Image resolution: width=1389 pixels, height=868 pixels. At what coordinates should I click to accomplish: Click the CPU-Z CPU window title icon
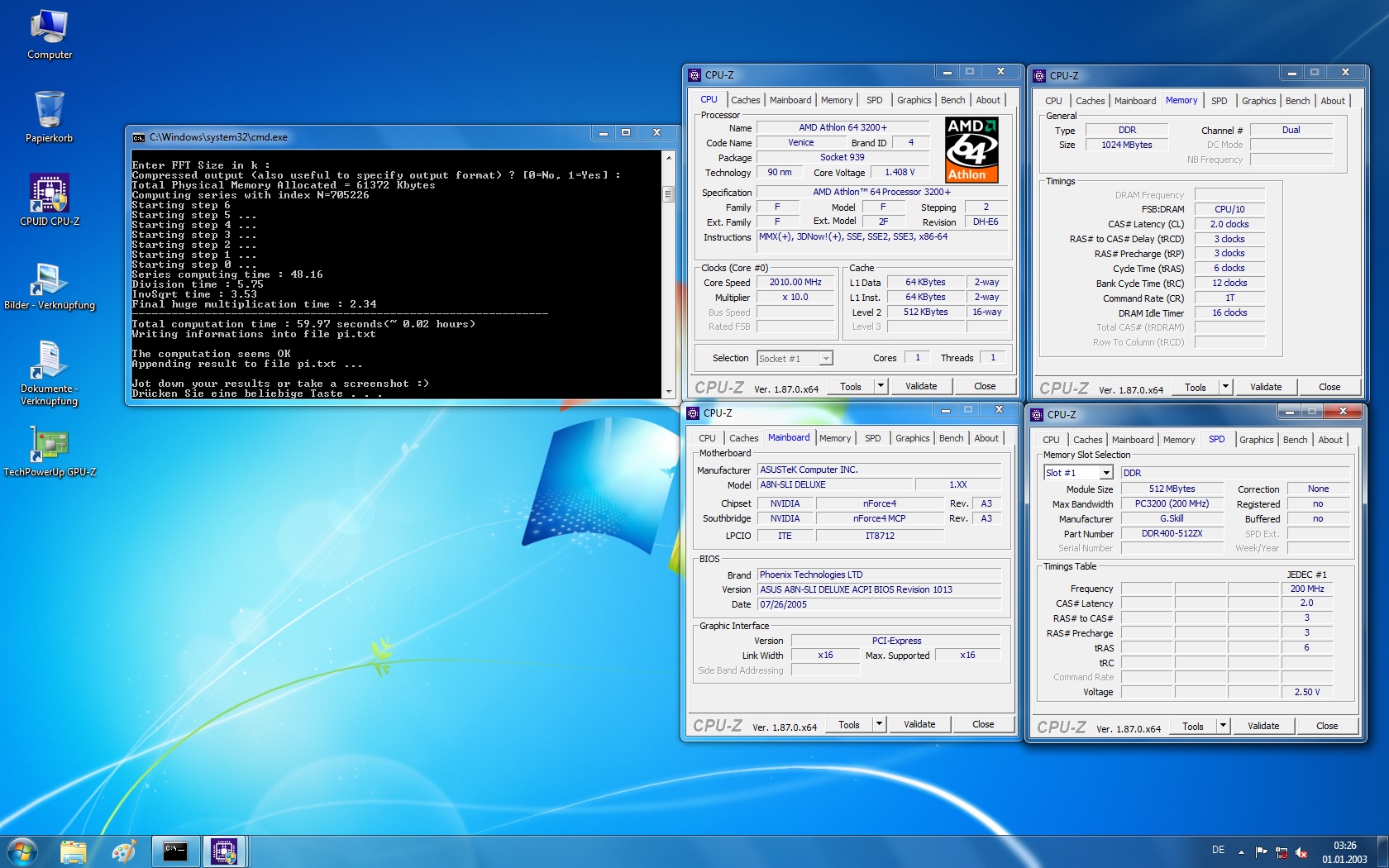click(x=694, y=75)
